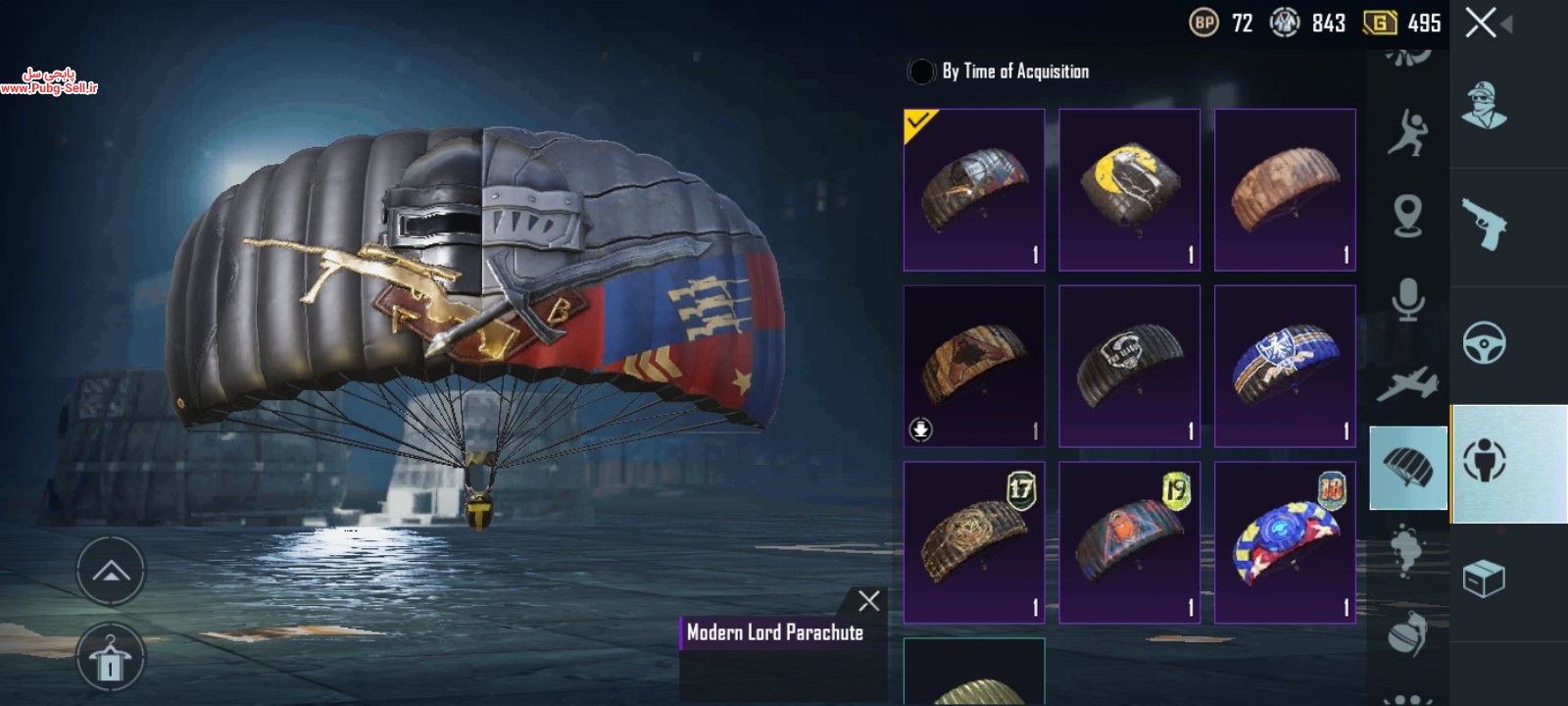Select the season 19 parachute thumbnail
The height and width of the screenshot is (706, 1568).
(x=1130, y=542)
